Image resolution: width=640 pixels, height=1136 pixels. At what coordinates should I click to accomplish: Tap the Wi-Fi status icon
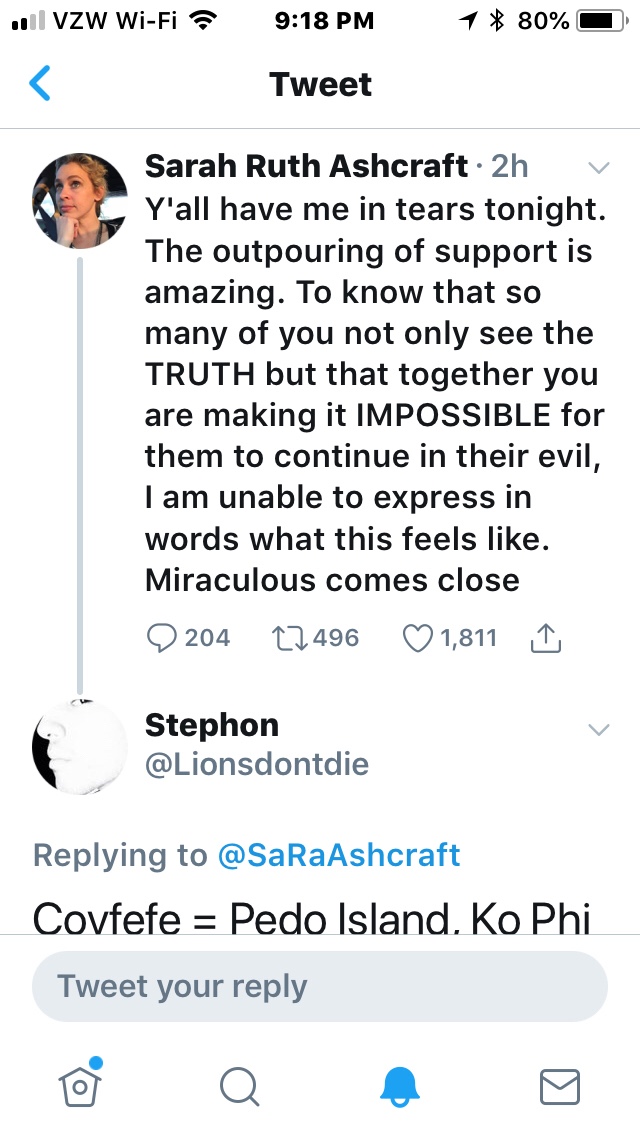(204, 20)
